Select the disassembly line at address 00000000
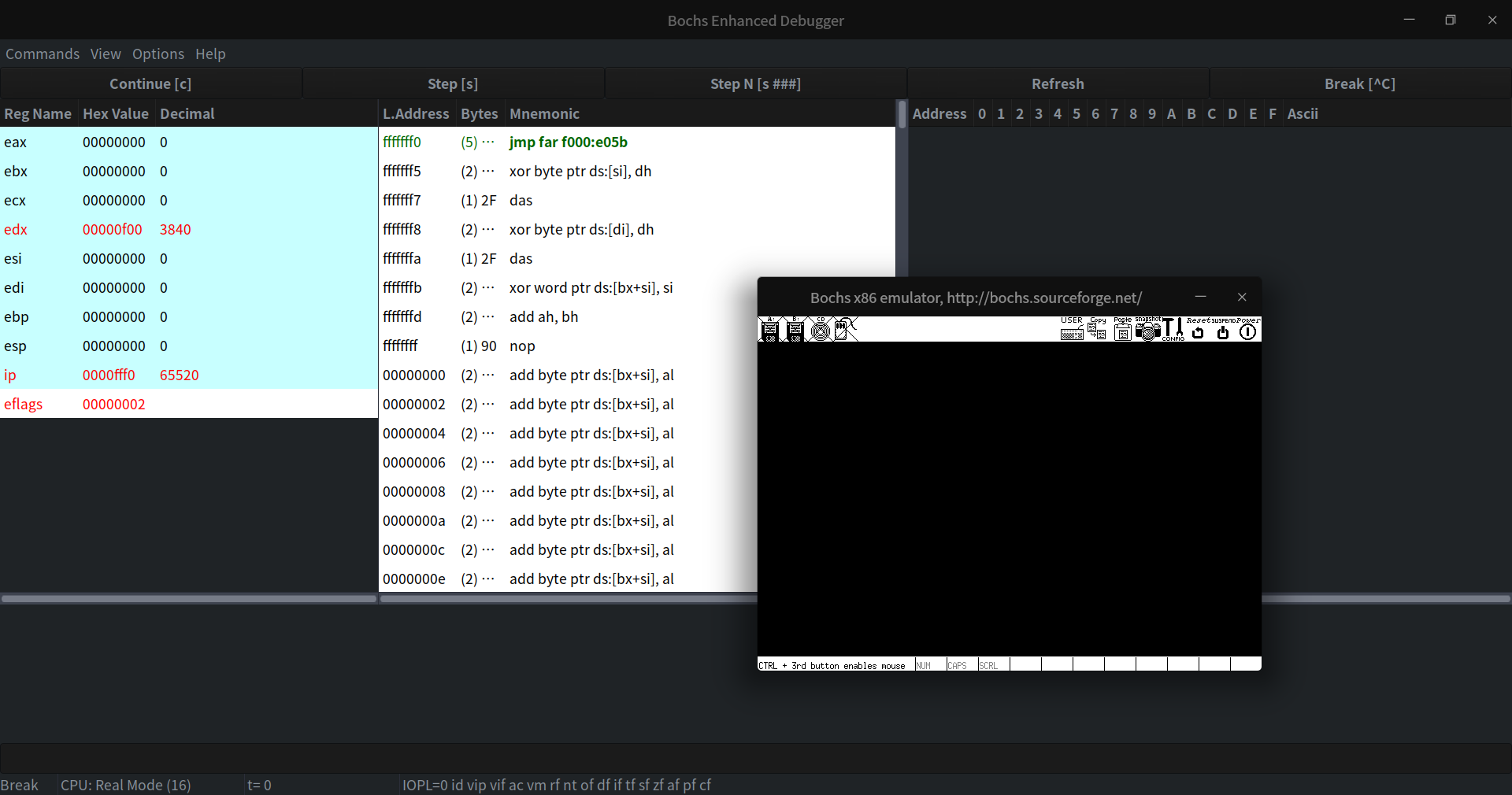 568,375
